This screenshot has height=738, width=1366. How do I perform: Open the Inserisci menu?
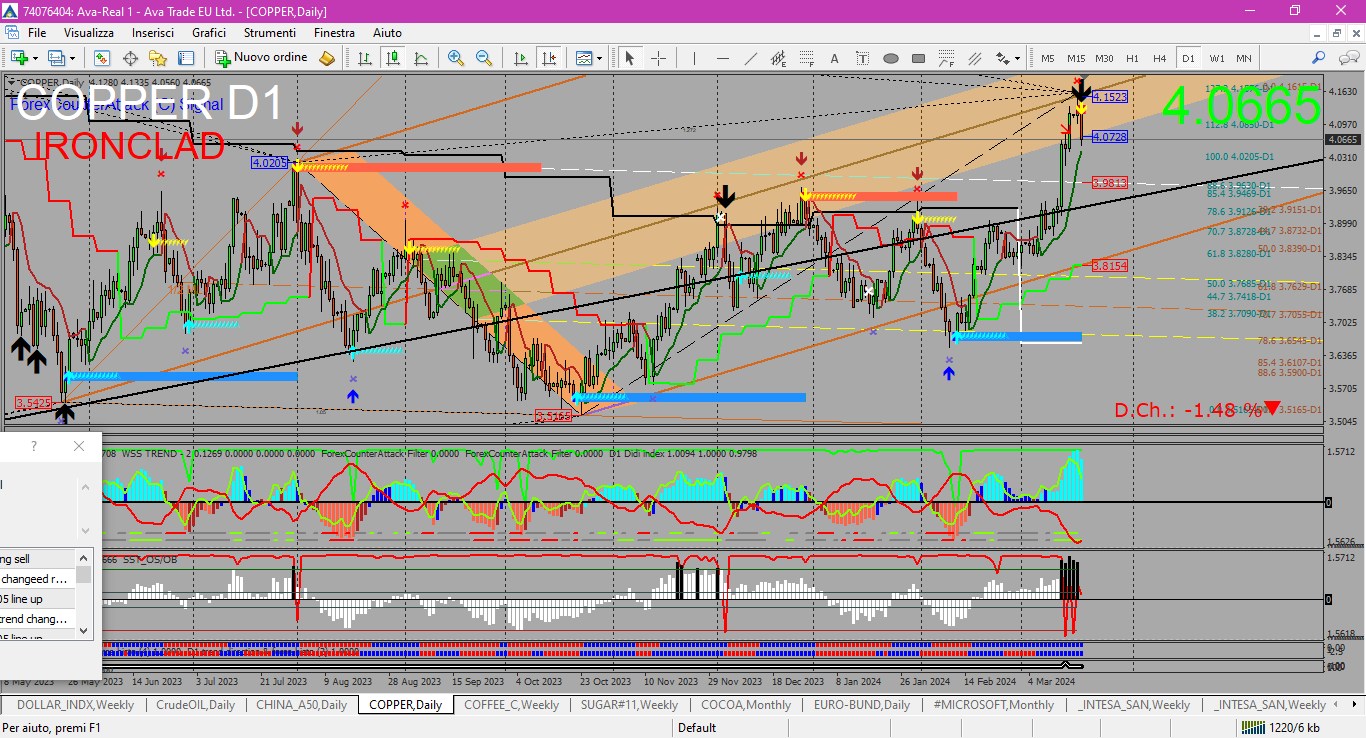point(153,33)
